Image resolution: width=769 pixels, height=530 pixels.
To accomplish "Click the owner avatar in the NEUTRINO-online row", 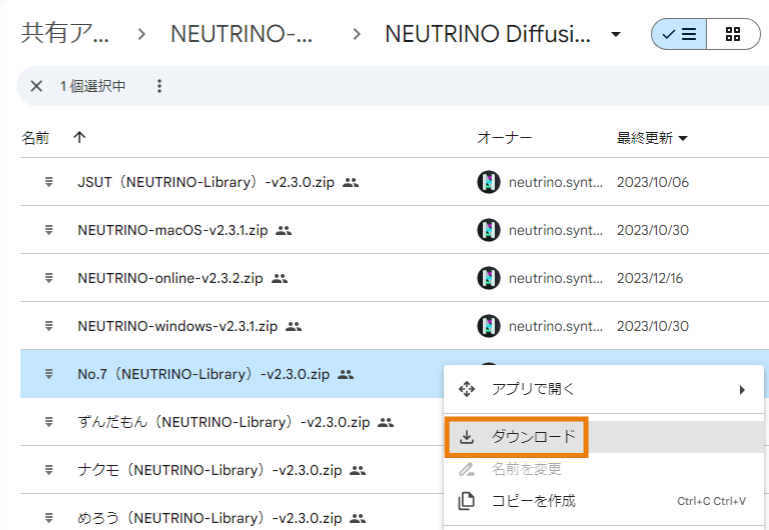I will (x=488, y=278).
